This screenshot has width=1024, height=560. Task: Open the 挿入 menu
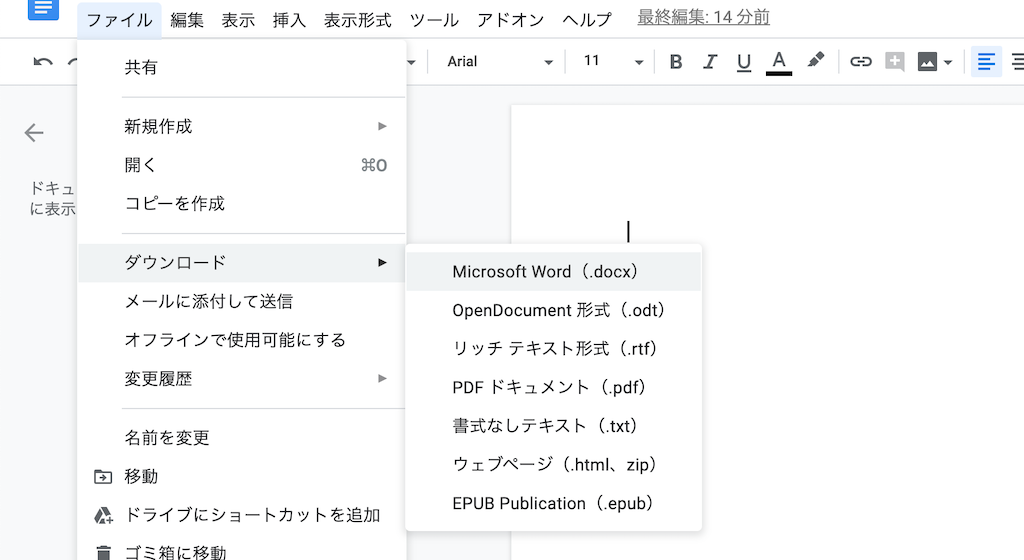(289, 20)
